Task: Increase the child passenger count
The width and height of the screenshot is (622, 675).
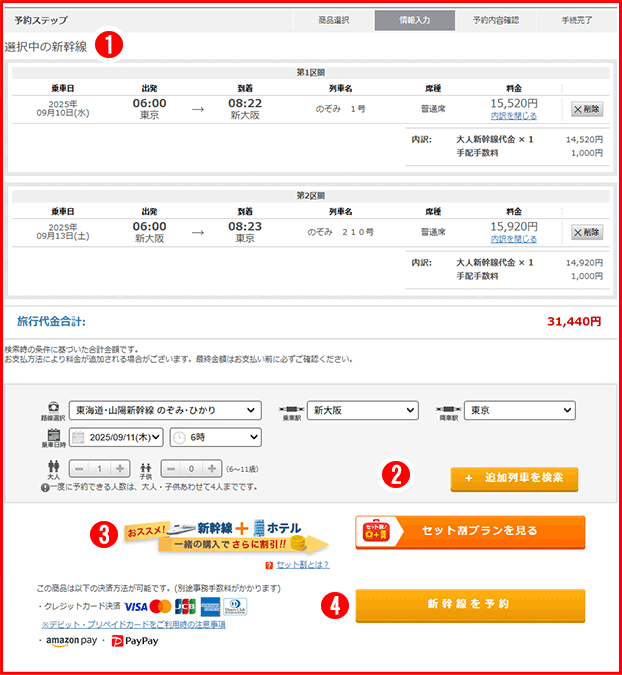Action: point(212,469)
